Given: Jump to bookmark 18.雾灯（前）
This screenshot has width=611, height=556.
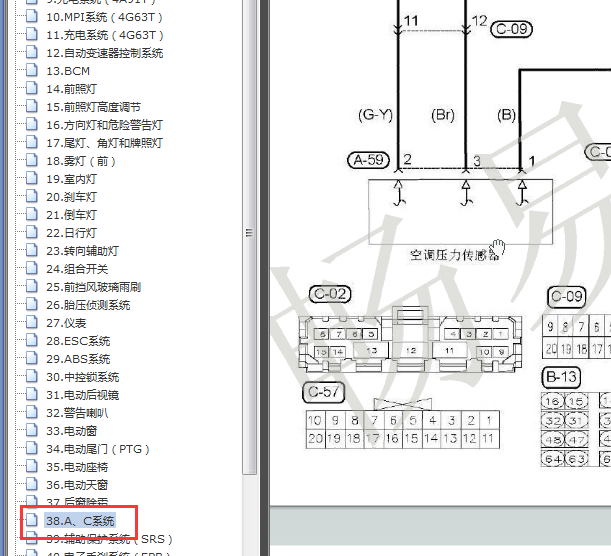Looking at the screenshot, I should click(81, 161).
